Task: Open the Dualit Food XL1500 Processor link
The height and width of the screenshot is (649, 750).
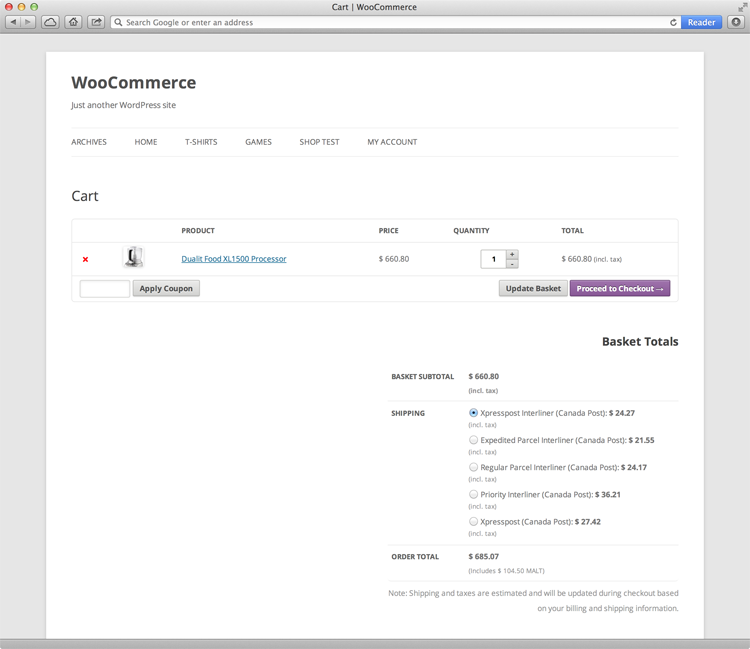Action: pyautogui.click(x=234, y=259)
